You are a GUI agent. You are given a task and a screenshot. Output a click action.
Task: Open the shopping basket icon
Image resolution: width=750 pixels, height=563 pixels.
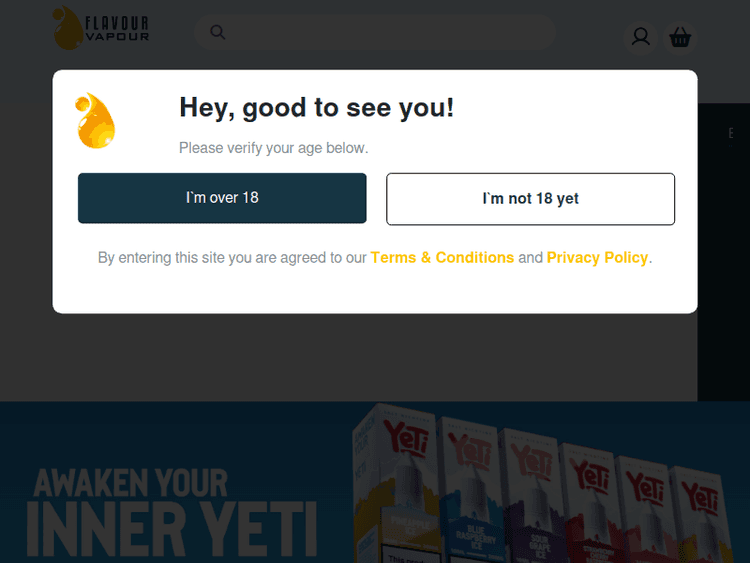(x=680, y=37)
